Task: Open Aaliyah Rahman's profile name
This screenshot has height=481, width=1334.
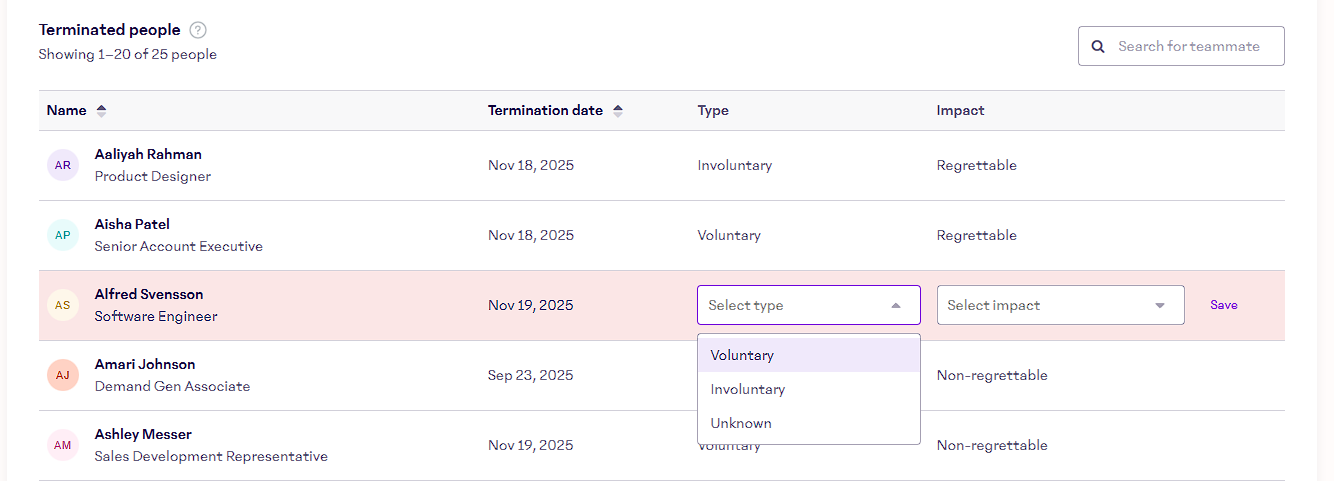Action: (148, 154)
